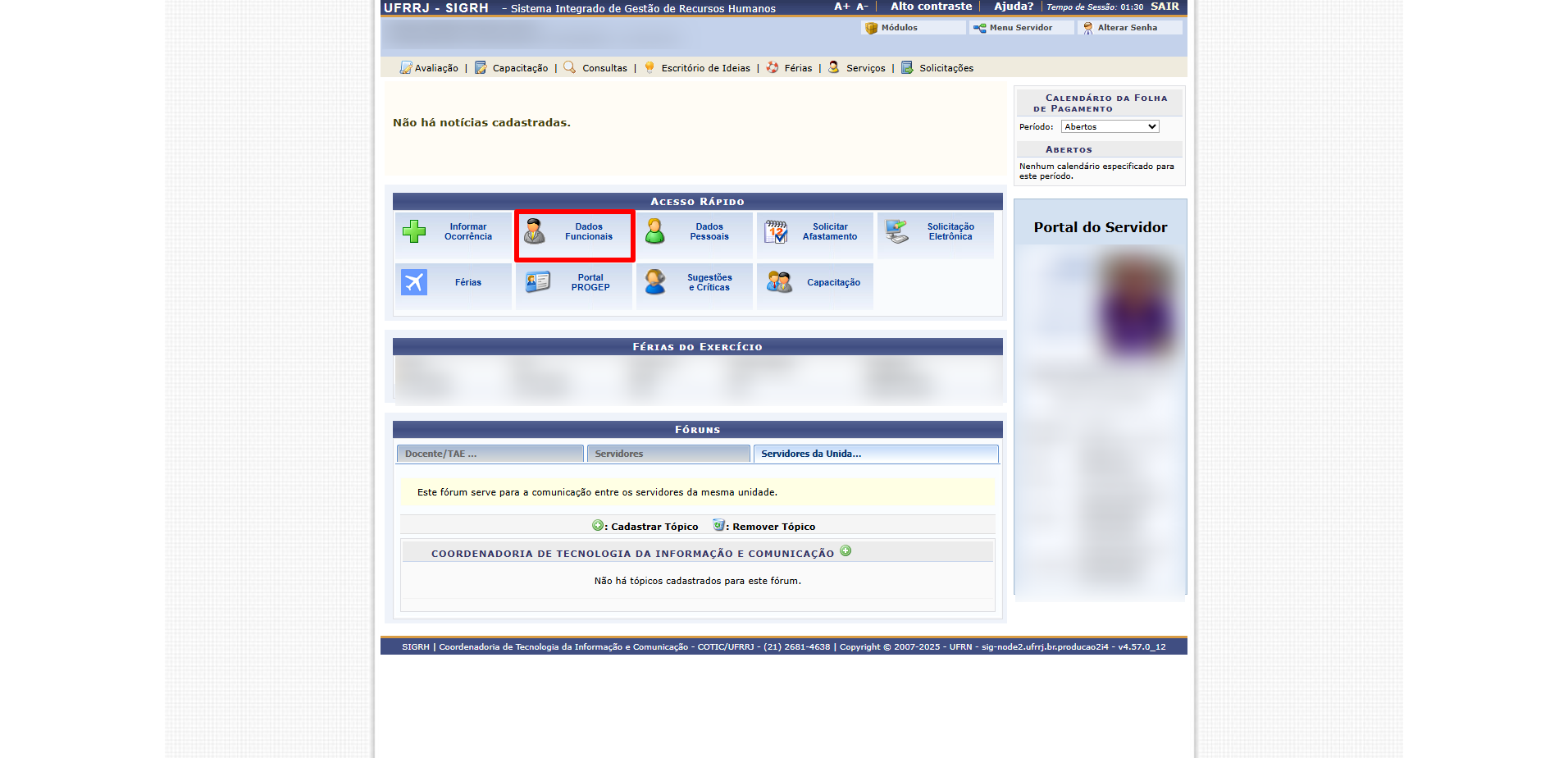The height and width of the screenshot is (758, 1568).
Task: Open Sugestões e Críticas icon
Action: point(655,282)
